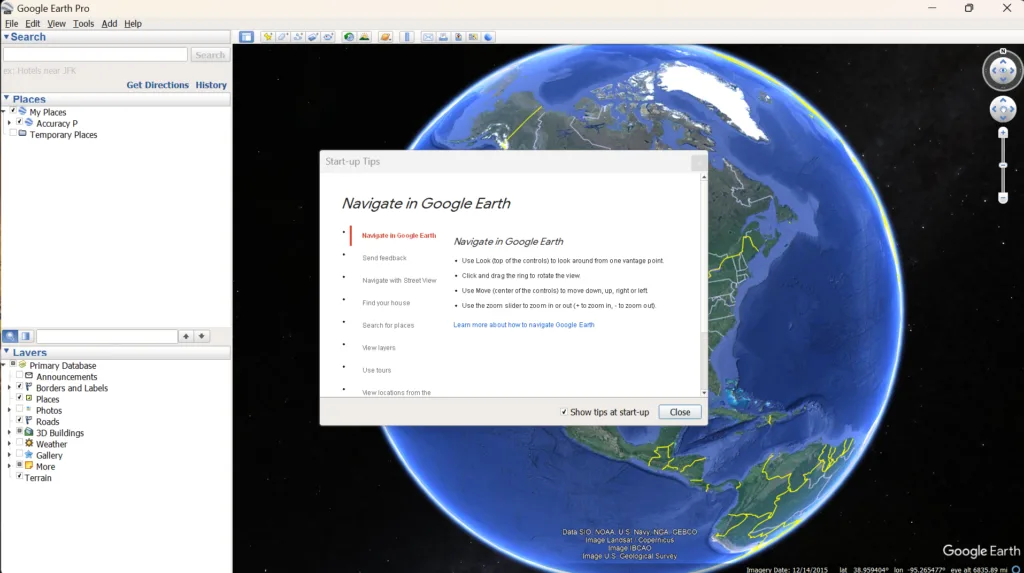Click the zoom slider track on the map
The image size is (1024, 573).
coord(1003,165)
